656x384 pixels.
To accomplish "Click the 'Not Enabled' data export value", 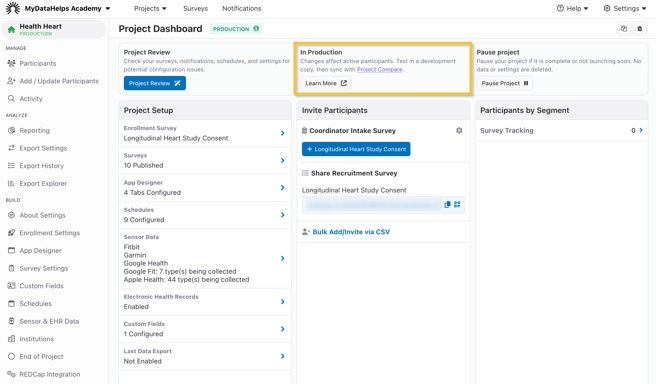I will pyautogui.click(x=143, y=361).
